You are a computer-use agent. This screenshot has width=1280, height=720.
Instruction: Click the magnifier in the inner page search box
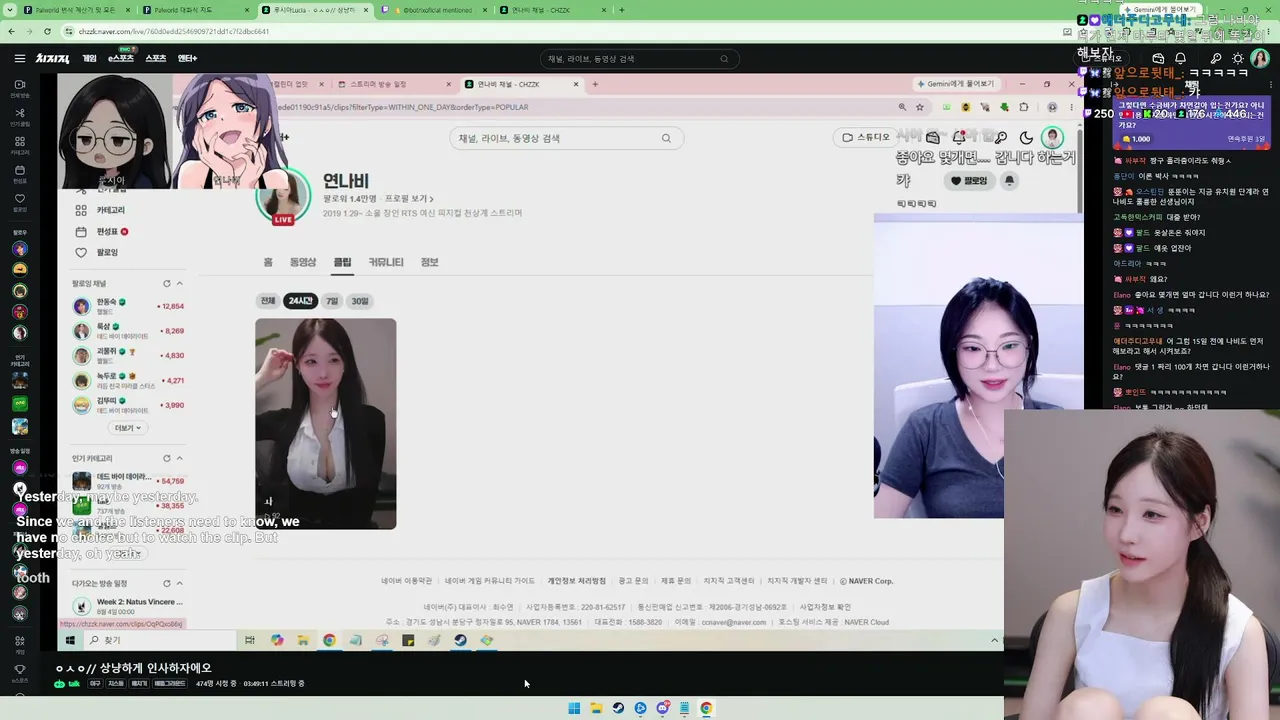pos(666,138)
